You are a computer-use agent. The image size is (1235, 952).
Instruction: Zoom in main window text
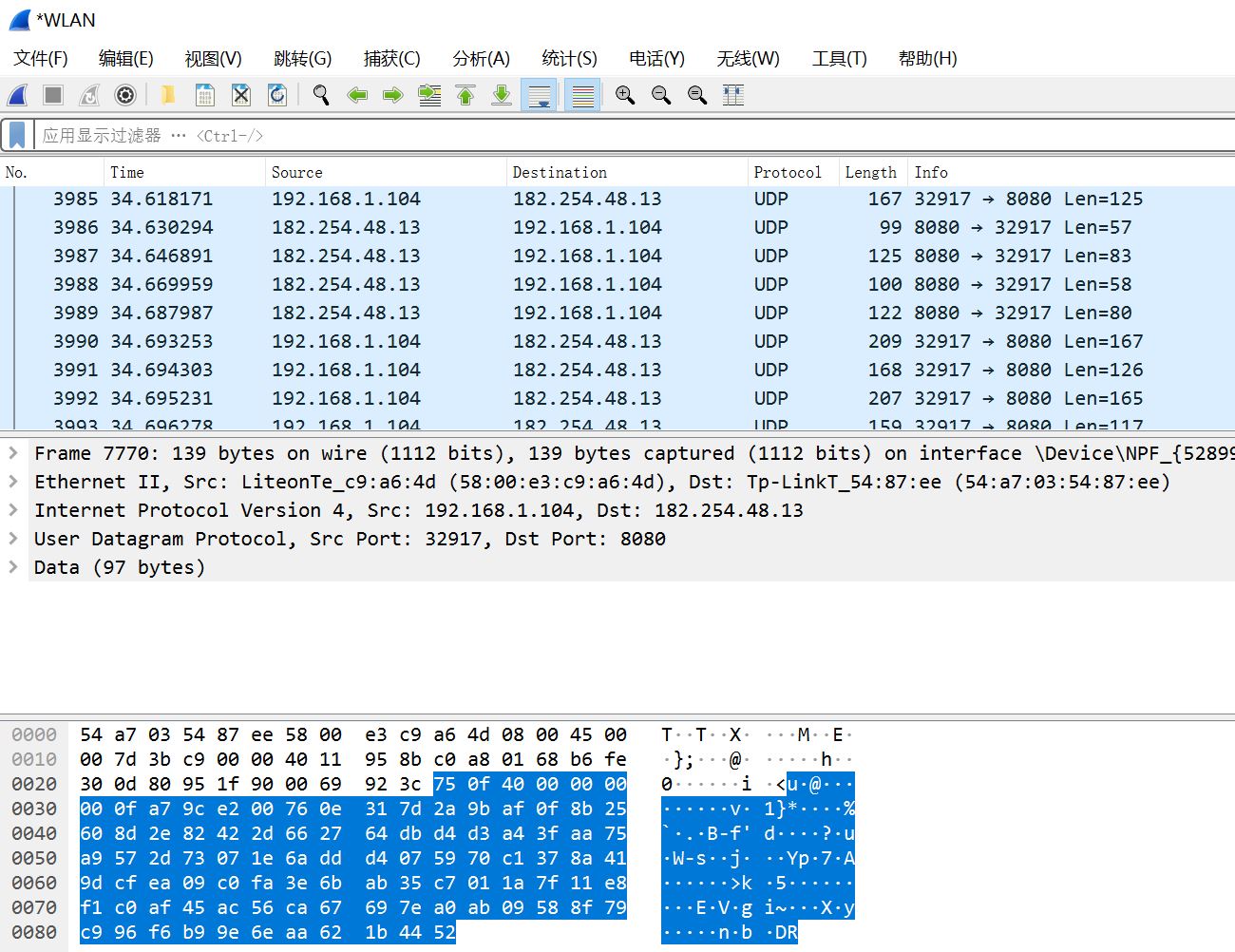coord(625,95)
